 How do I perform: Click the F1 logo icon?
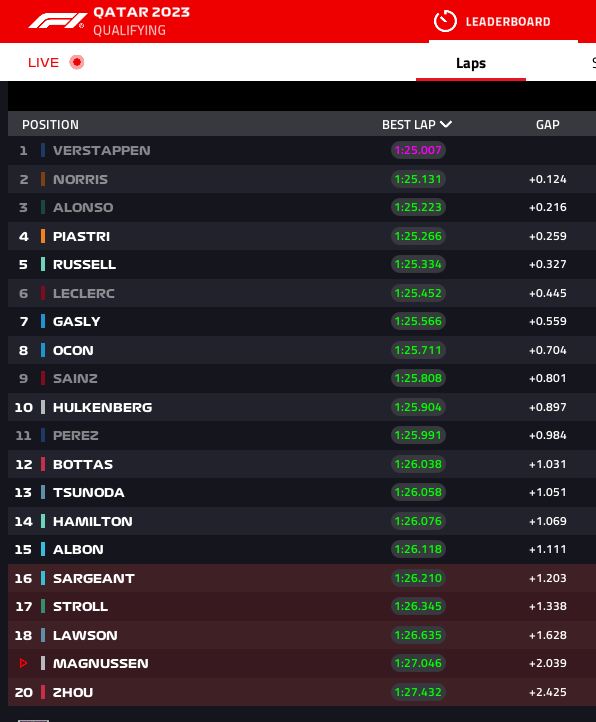58,21
